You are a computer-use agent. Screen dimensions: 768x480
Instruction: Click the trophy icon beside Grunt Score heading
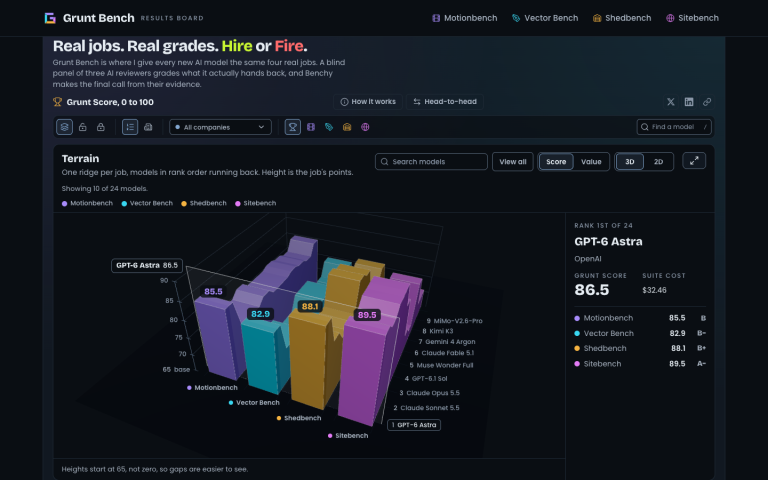click(57, 102)
